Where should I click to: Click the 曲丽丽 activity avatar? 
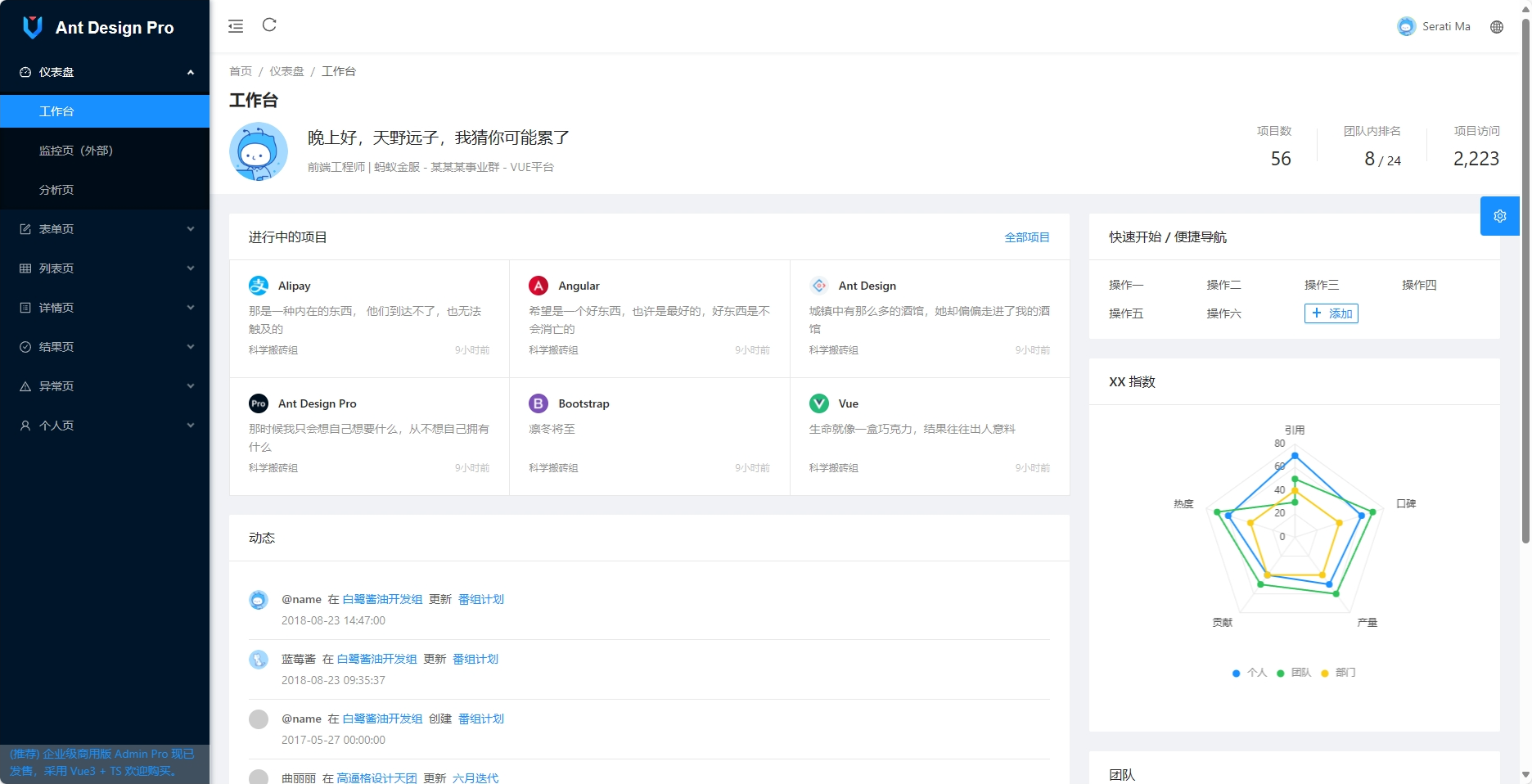[259, 777]
